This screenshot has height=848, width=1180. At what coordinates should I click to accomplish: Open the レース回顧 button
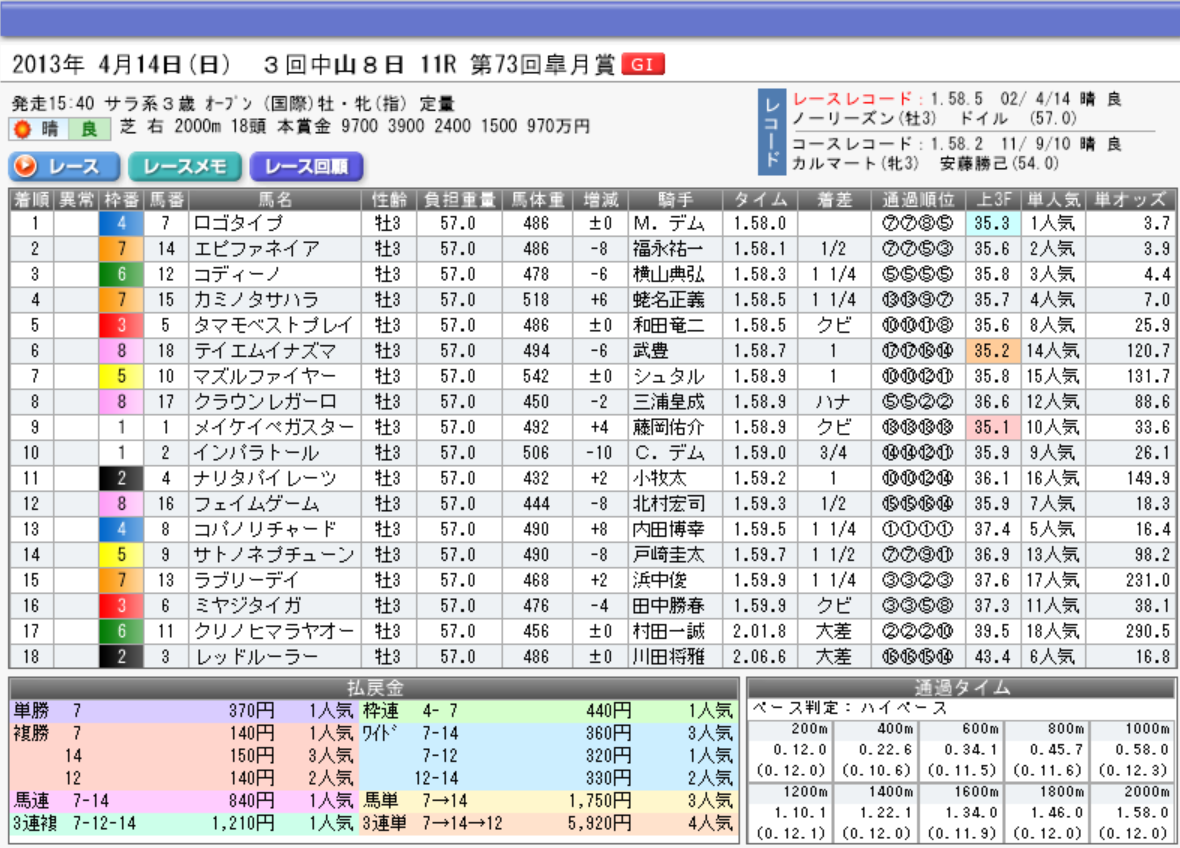pos(306,166)
